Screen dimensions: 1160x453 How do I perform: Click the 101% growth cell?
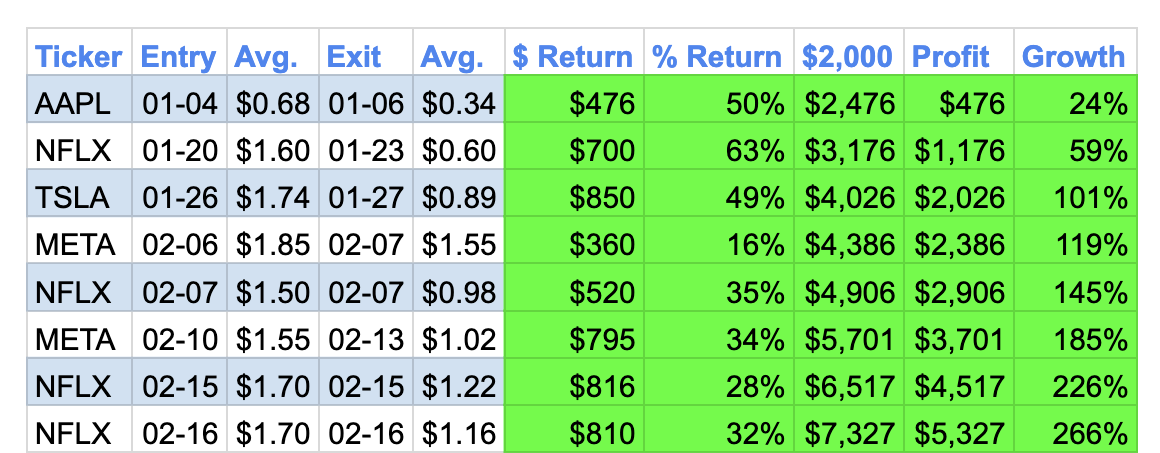coord(1092,198)
